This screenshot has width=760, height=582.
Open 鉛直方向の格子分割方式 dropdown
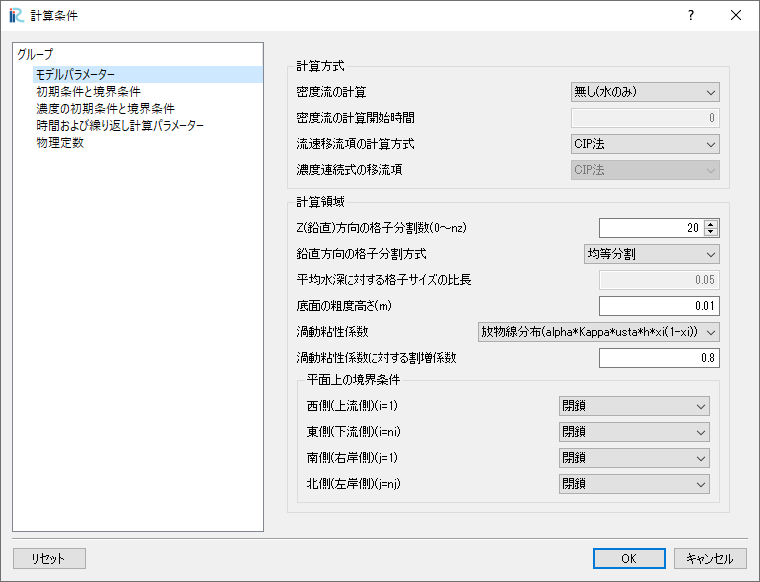651,254
